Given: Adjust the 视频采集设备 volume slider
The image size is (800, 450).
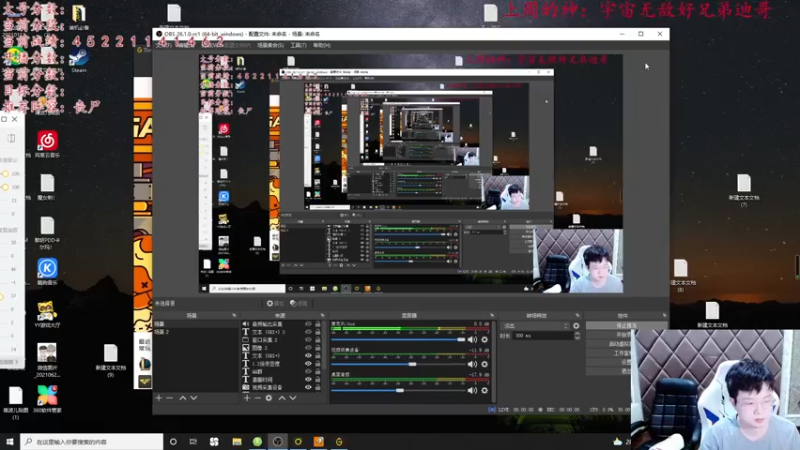Looking at the screenshot, I should click(x=398, y=364).
